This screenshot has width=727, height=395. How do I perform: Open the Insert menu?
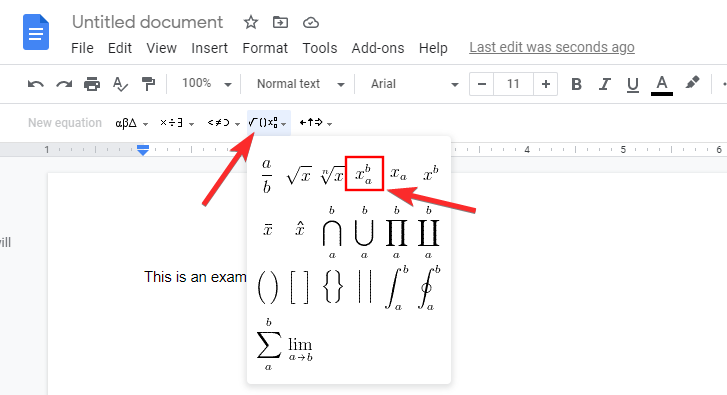point(209,48)
